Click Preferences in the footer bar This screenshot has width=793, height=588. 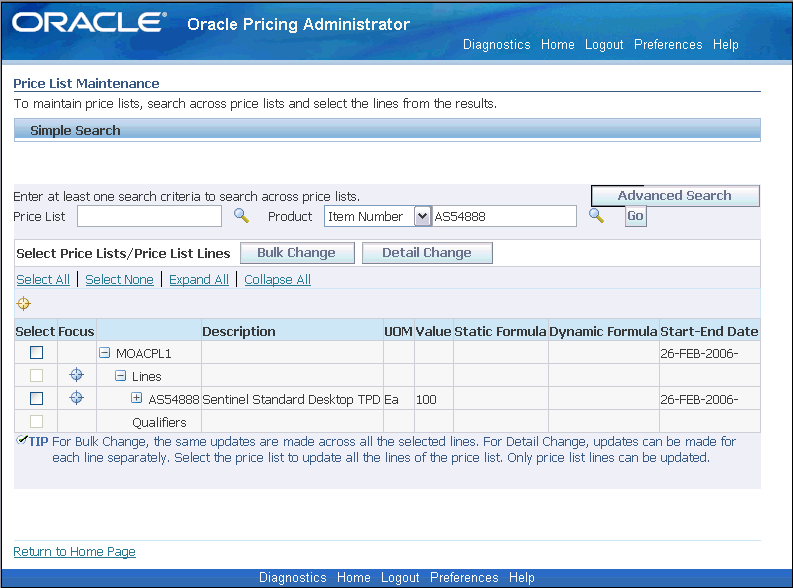464,577
